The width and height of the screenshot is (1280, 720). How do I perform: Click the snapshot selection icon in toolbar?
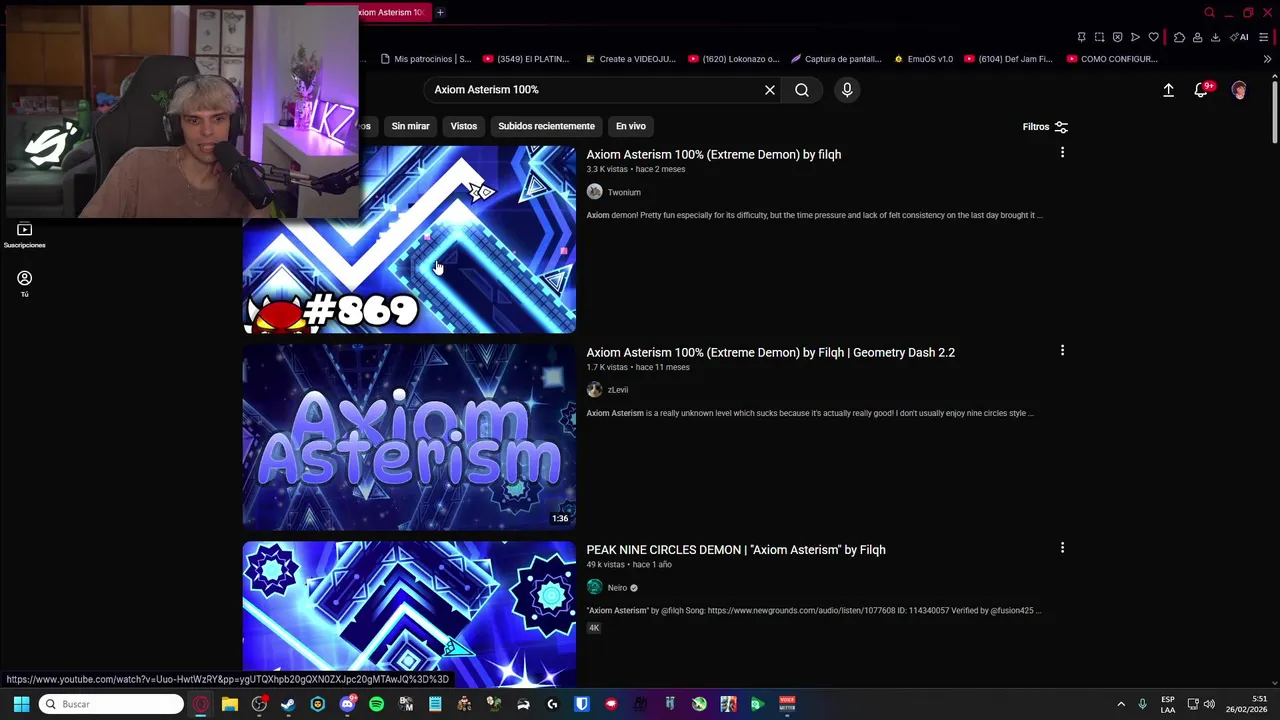click(1099, 37)
